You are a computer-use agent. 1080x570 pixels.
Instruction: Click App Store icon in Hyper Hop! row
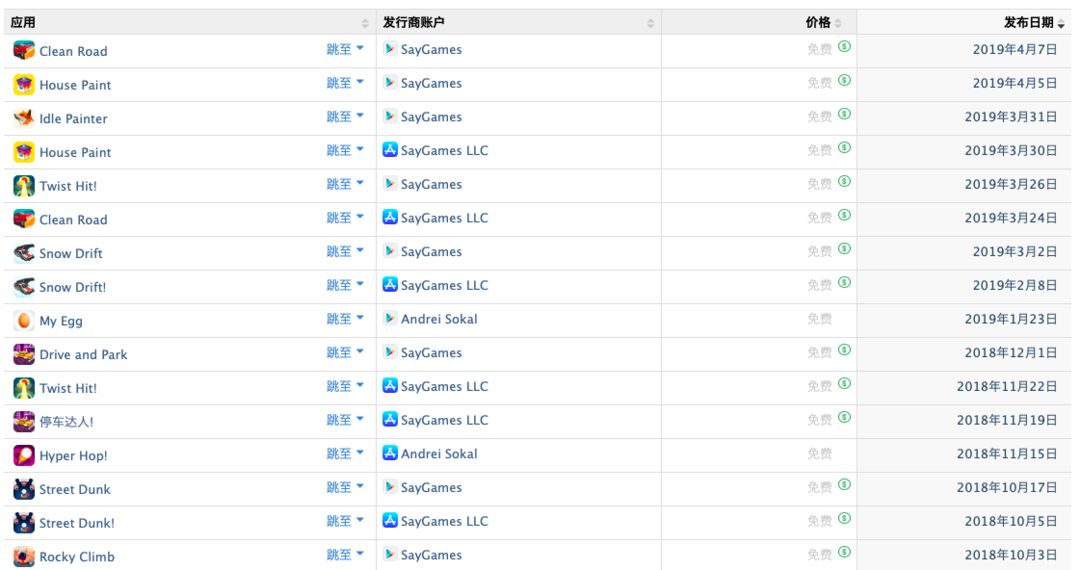(390, 453)
